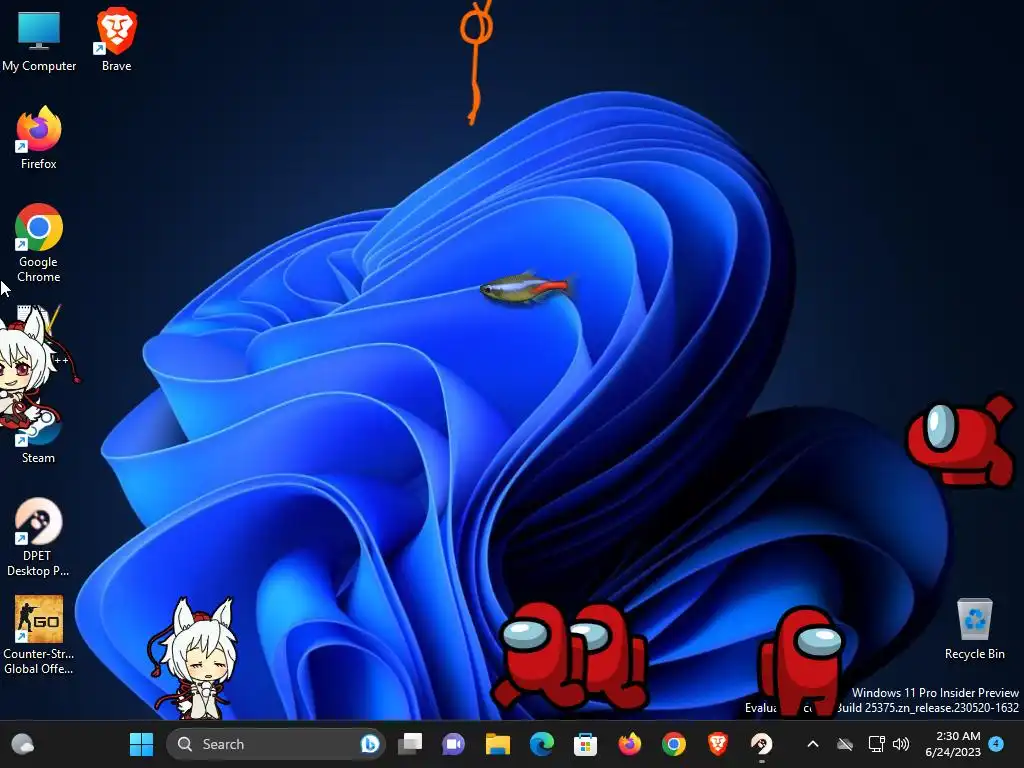Show hidden system tray icons
1024x768 pixels.
[813, 744]
